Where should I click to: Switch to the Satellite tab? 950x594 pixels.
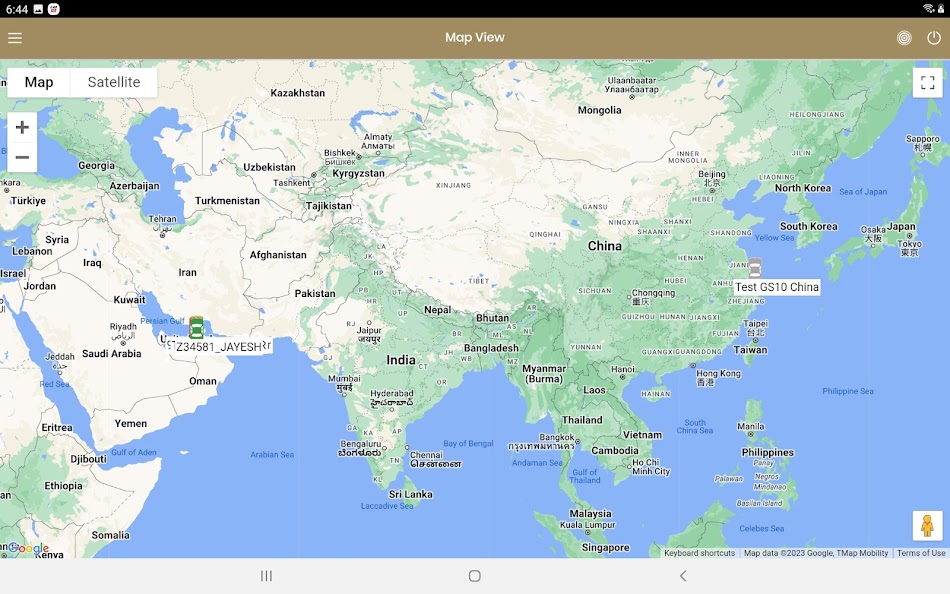(112, 81)
